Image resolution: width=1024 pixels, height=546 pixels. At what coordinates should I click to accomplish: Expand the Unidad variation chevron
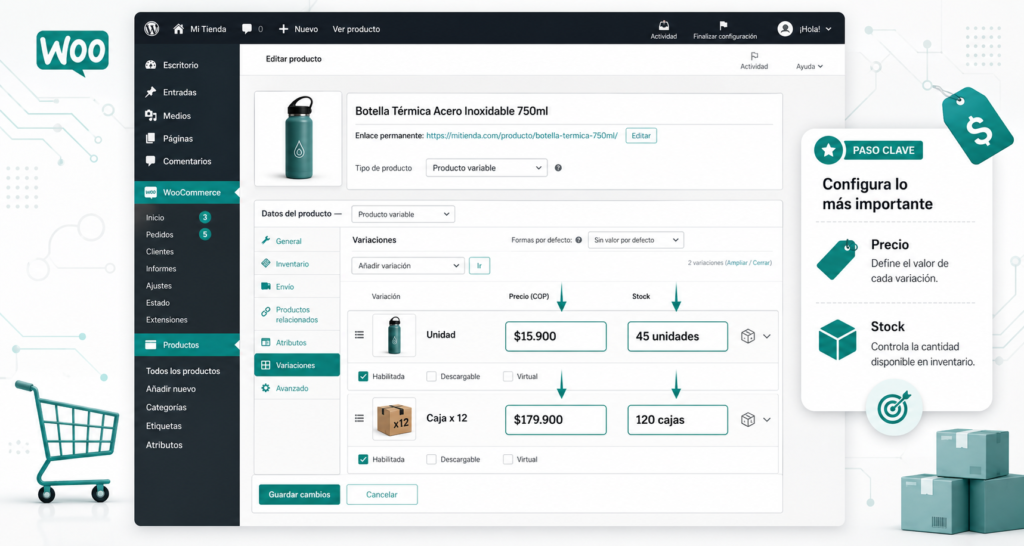(767, 336)
